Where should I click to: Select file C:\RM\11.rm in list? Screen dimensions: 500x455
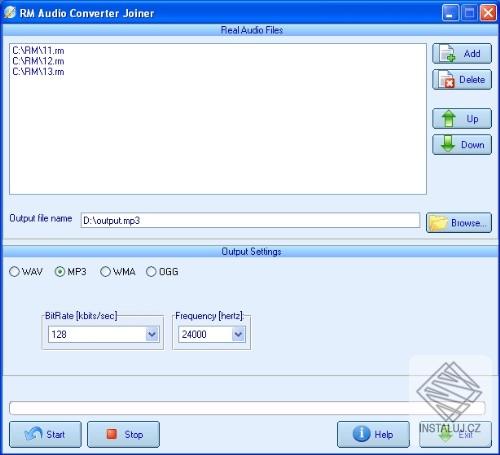pyautogui.click(x=38, y=51)
